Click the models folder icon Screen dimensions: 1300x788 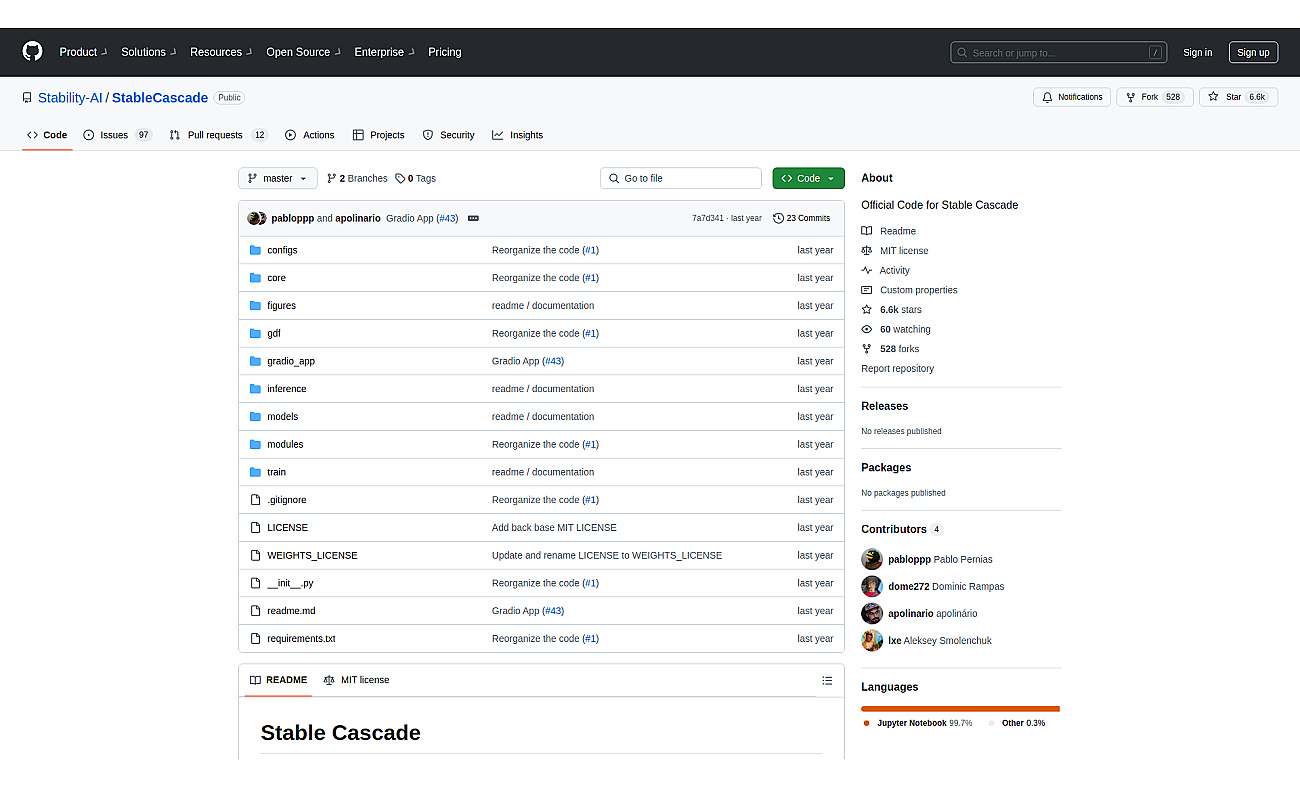(255, 417)
